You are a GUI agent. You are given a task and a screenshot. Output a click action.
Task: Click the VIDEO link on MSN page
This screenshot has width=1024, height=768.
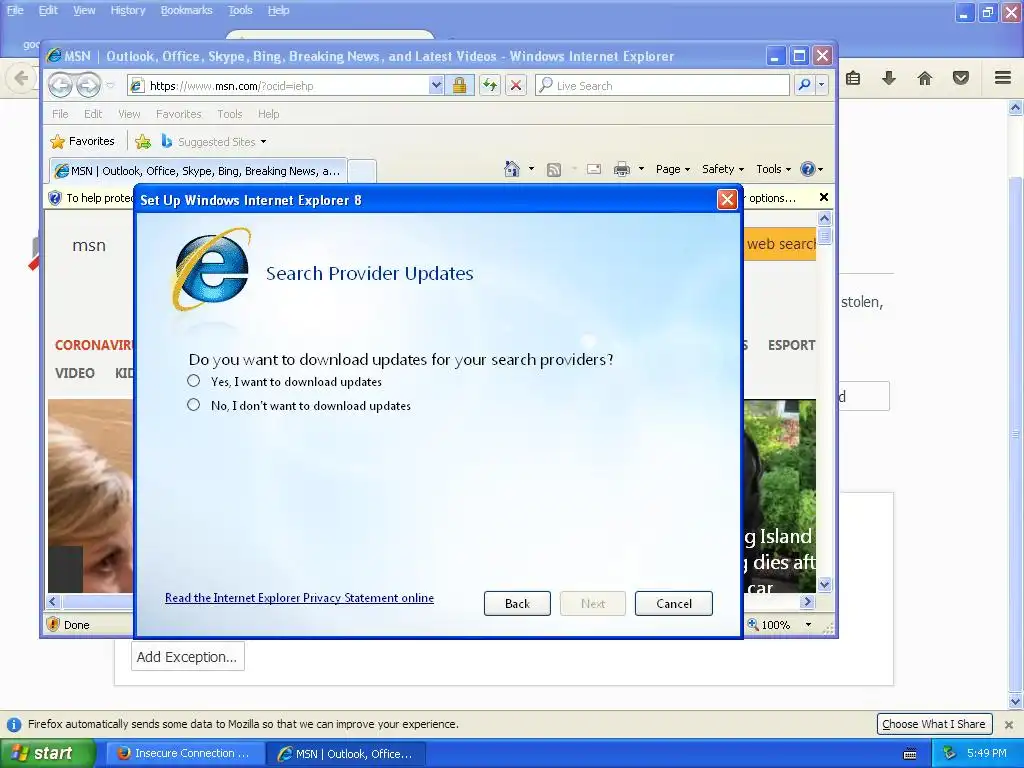click(x=74, y=373)
